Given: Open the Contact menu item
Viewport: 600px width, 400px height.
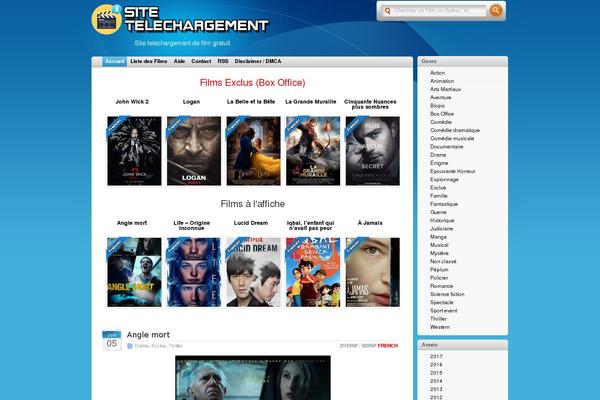Looking at the screenshot, I should (x=201, y=61).
